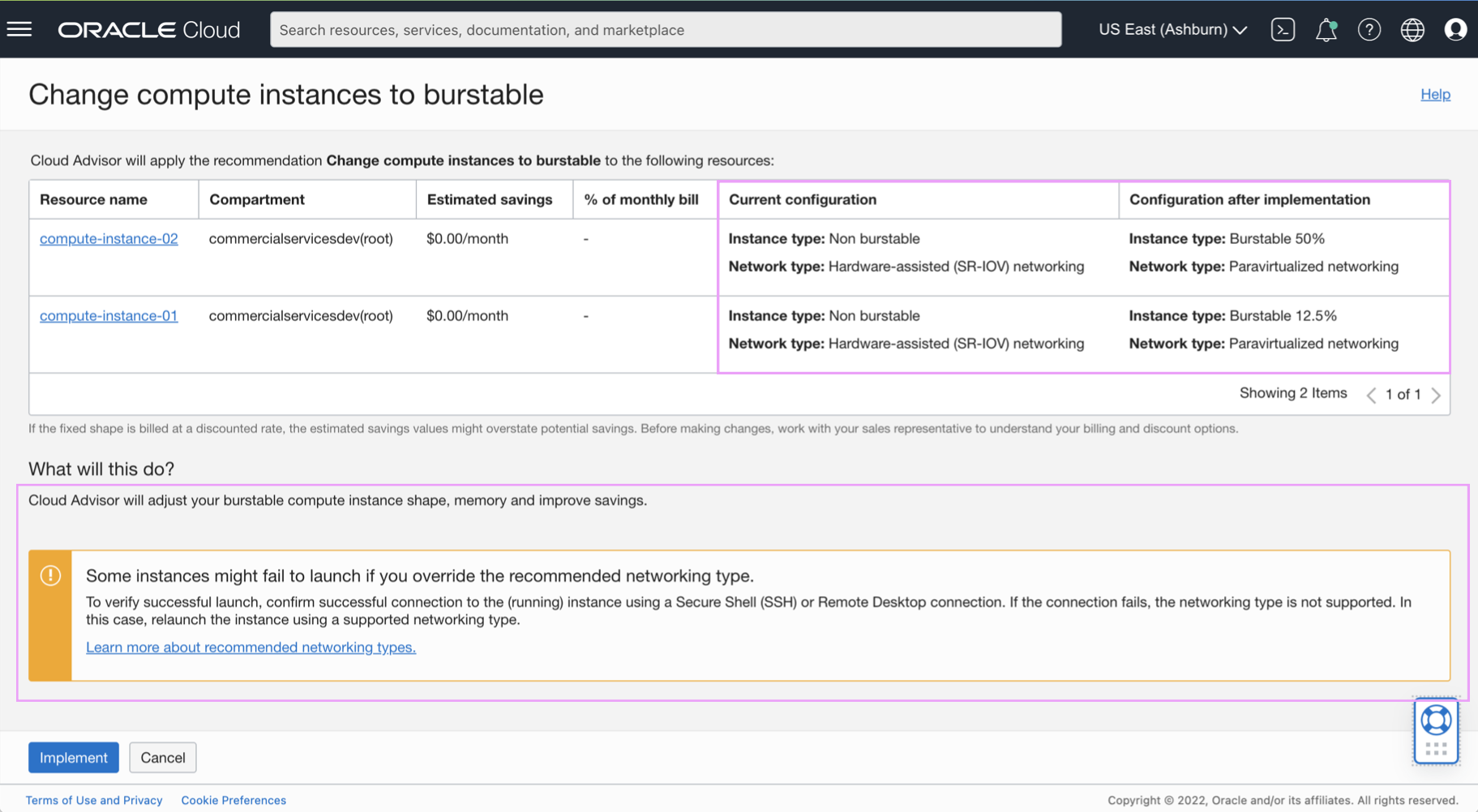Go to the next page with right chevron
The image size is (1478, 812).
(1437, 395)
